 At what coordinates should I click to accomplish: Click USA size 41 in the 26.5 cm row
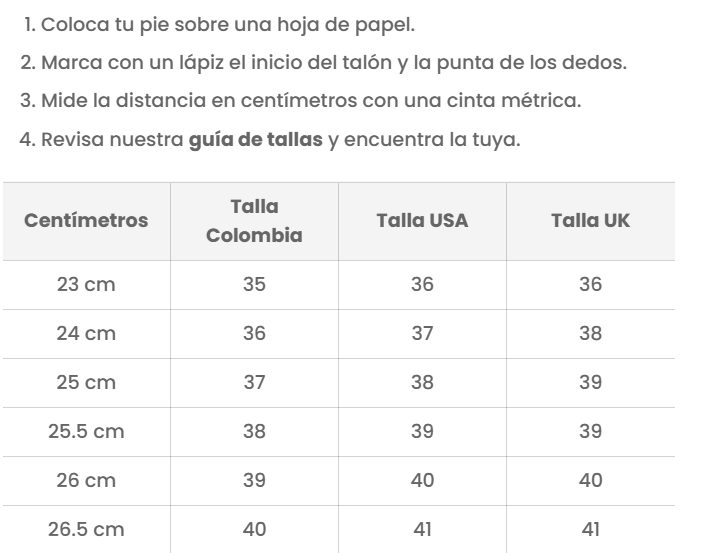(x=422, y=530)
